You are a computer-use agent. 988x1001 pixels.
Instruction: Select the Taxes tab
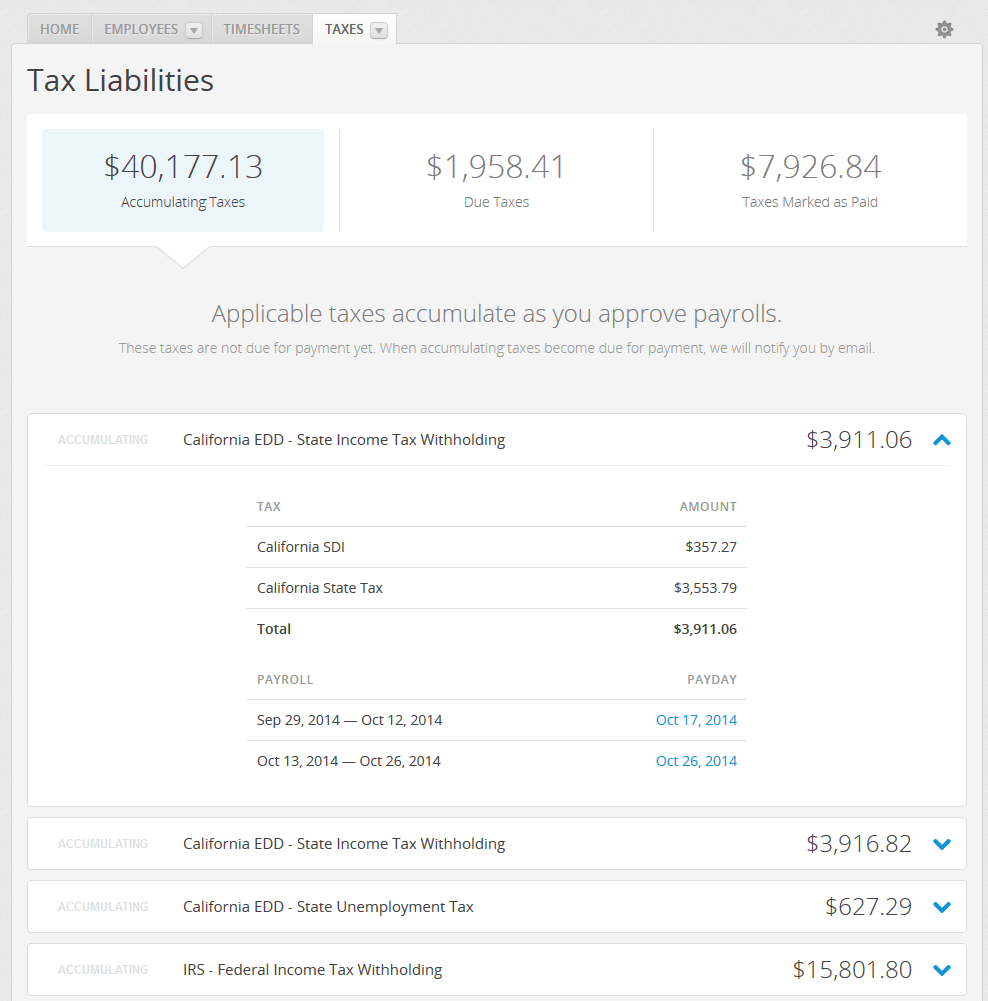(344, 29)
